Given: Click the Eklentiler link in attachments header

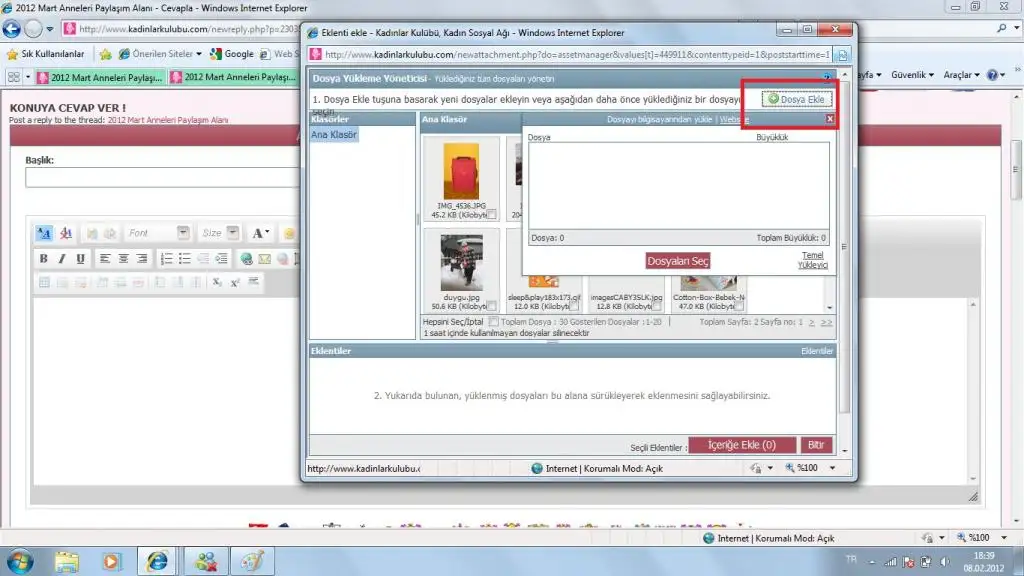Looking at the screenshot, I should point(817,351).
